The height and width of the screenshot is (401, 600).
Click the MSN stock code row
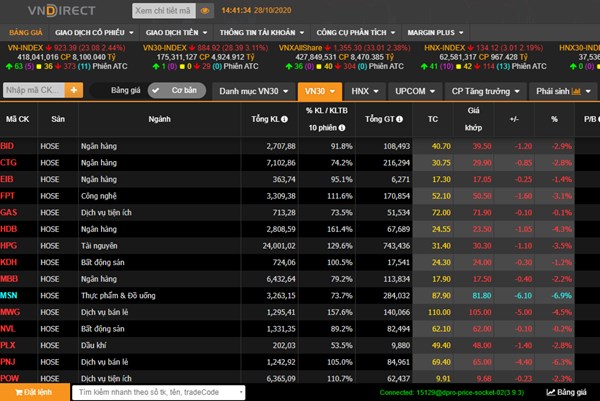point(10,295)
